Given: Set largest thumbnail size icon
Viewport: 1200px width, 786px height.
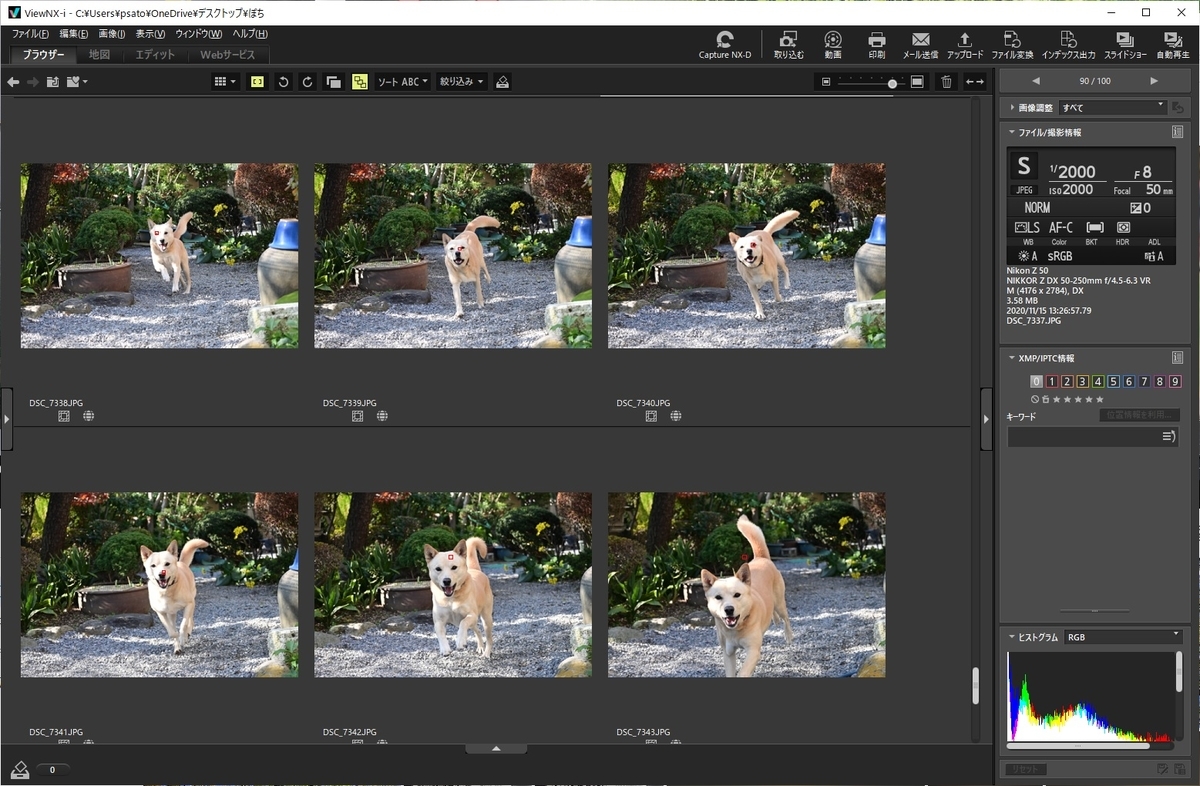Looking at the screenshot, I should tap(917, 82).
